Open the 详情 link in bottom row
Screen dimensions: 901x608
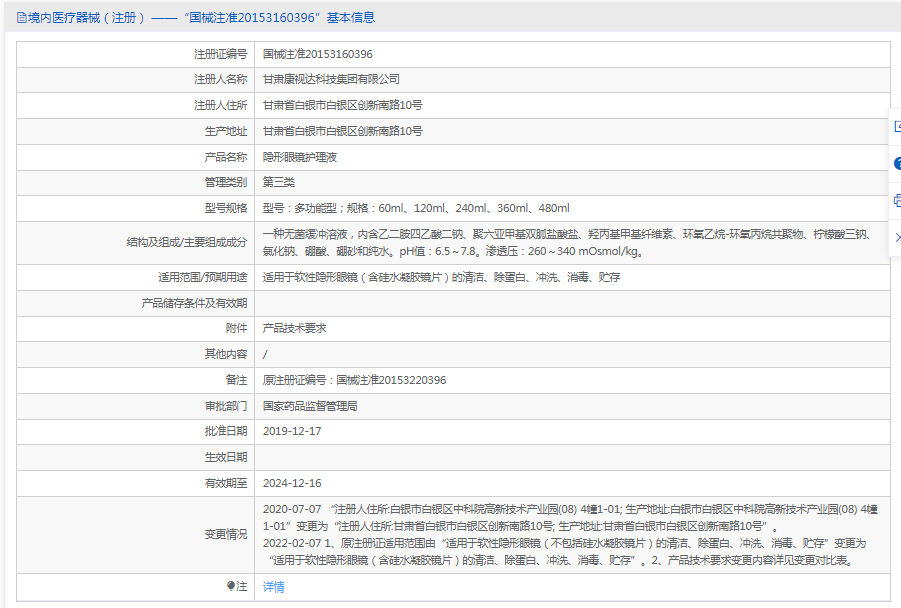pyautogui.click(x=273, y=587)
